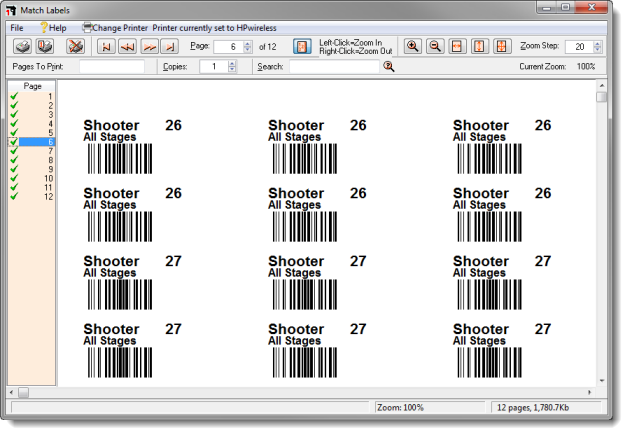The height and width of the screenshot is (435, 628).
Task: Select page 12 in the page list
Action: point(32,197)
